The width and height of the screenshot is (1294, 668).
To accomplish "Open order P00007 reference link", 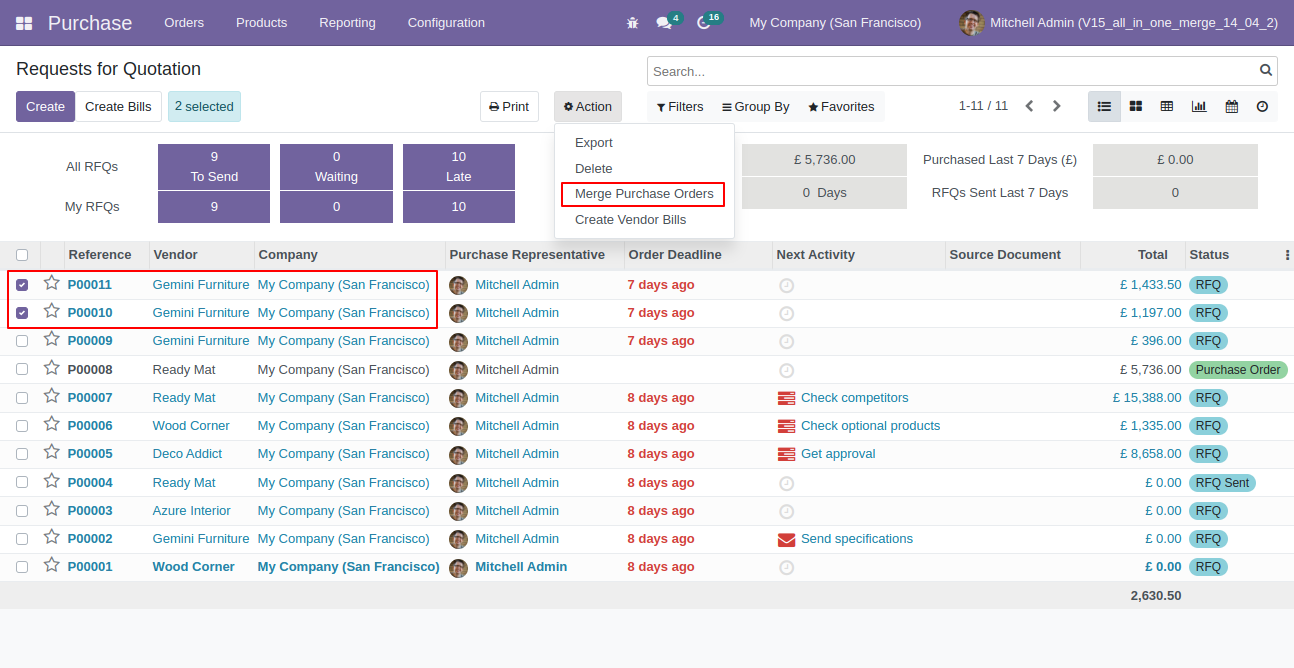I will [x=90, y=398].
